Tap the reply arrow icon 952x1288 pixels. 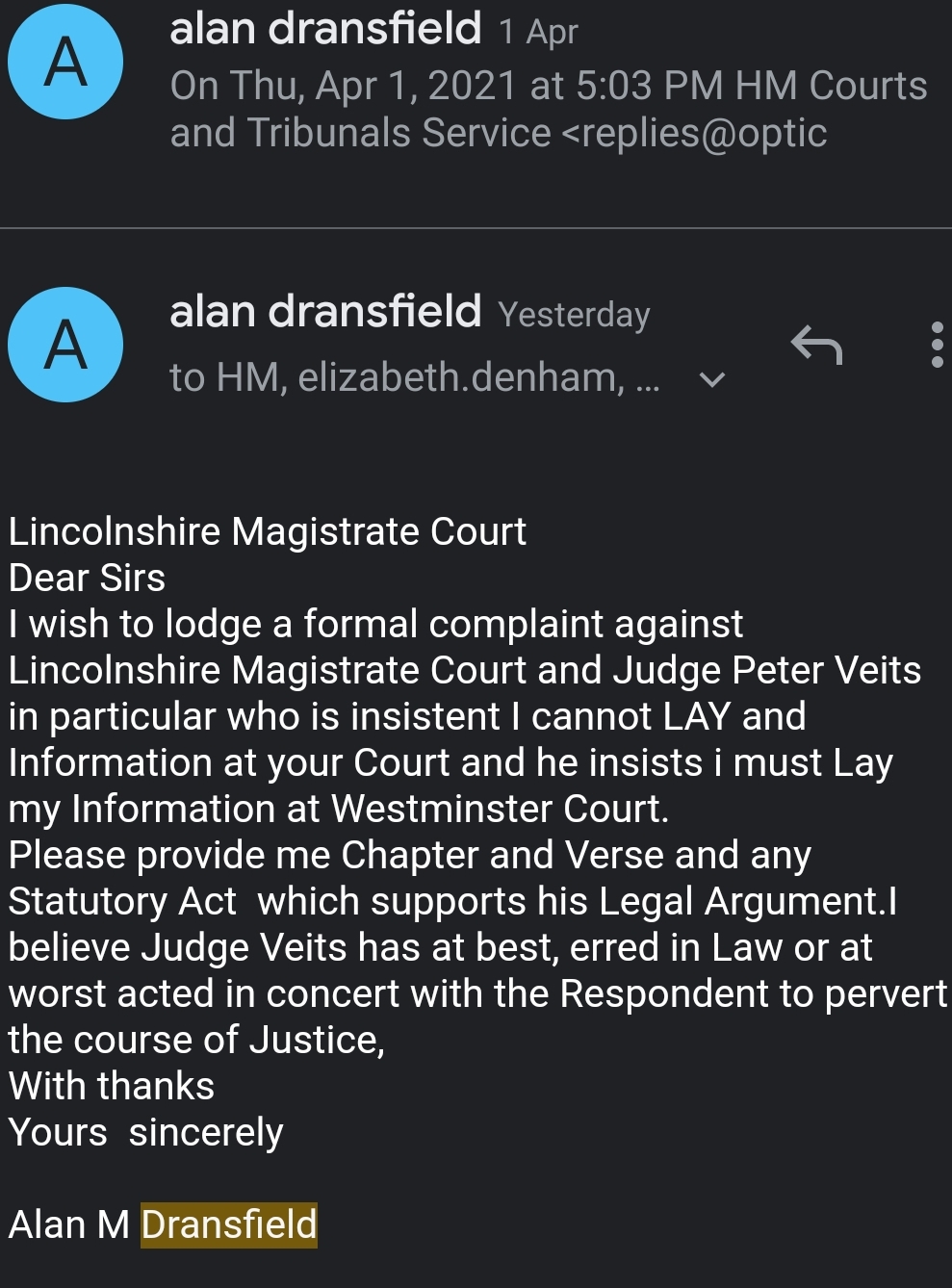coord(816,345)
